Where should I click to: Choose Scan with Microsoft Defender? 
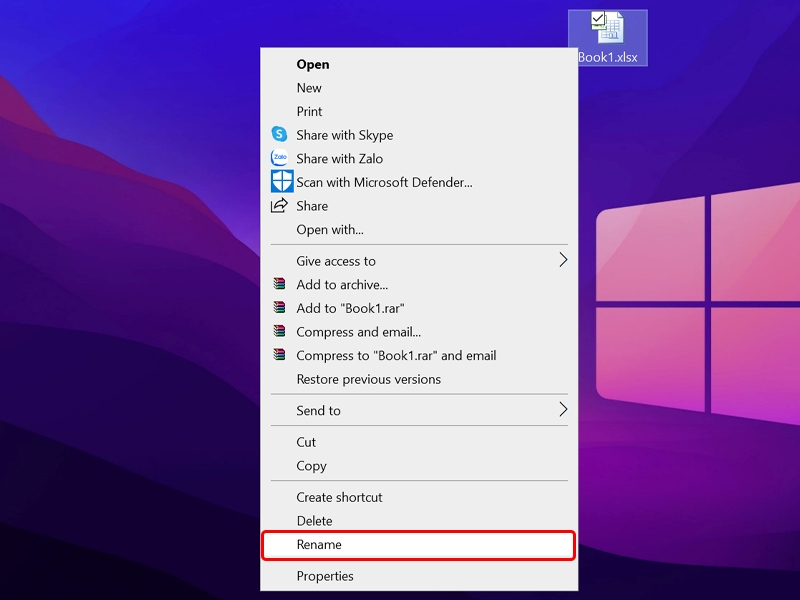[419, 182]
